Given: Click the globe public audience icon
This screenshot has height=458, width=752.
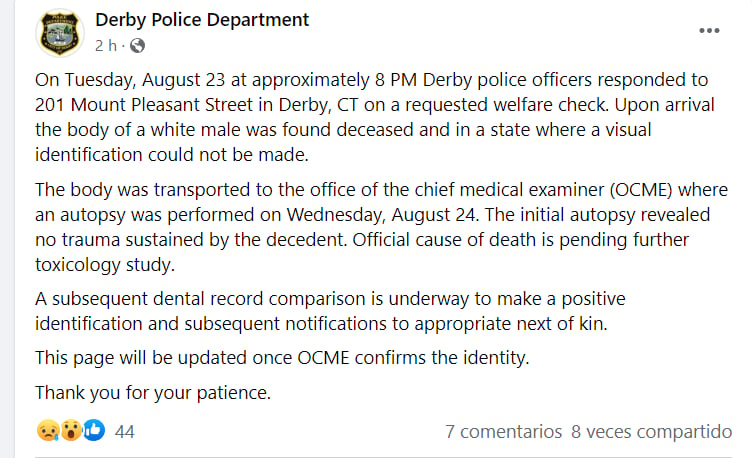Looking at the screenshot, I should [138, 46].
